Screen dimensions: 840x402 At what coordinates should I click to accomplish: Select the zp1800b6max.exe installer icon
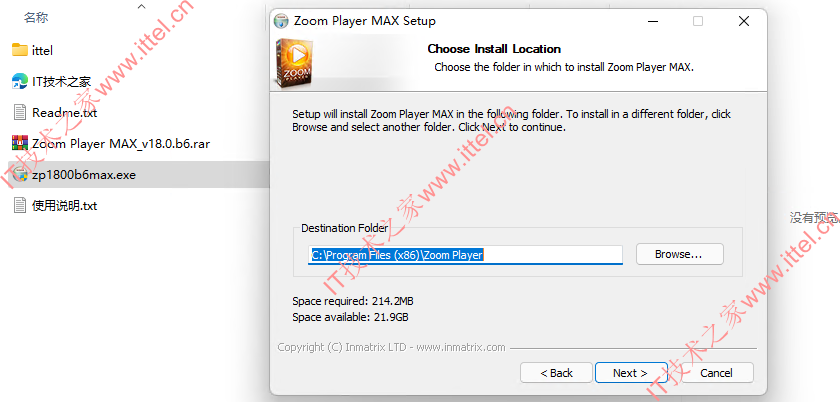click(20, 175)
